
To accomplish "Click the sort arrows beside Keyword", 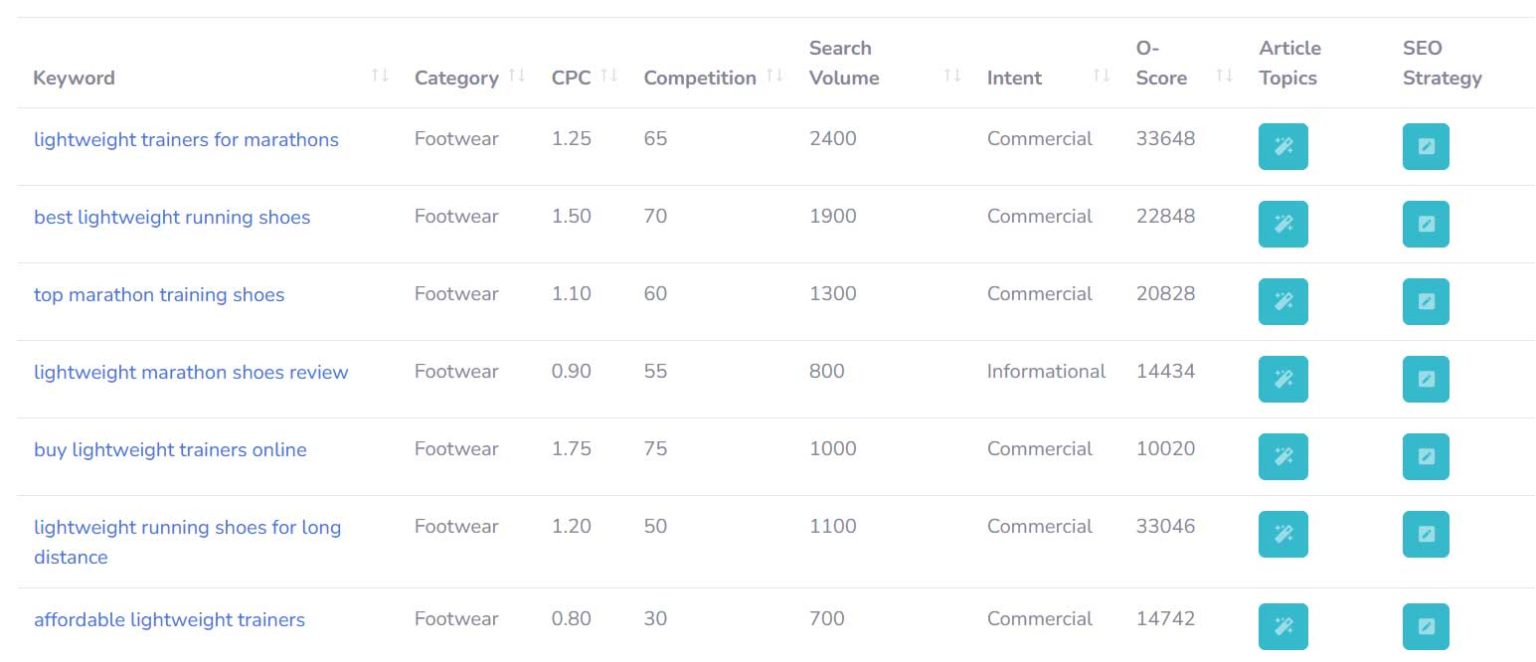I will tap(381, 77).
